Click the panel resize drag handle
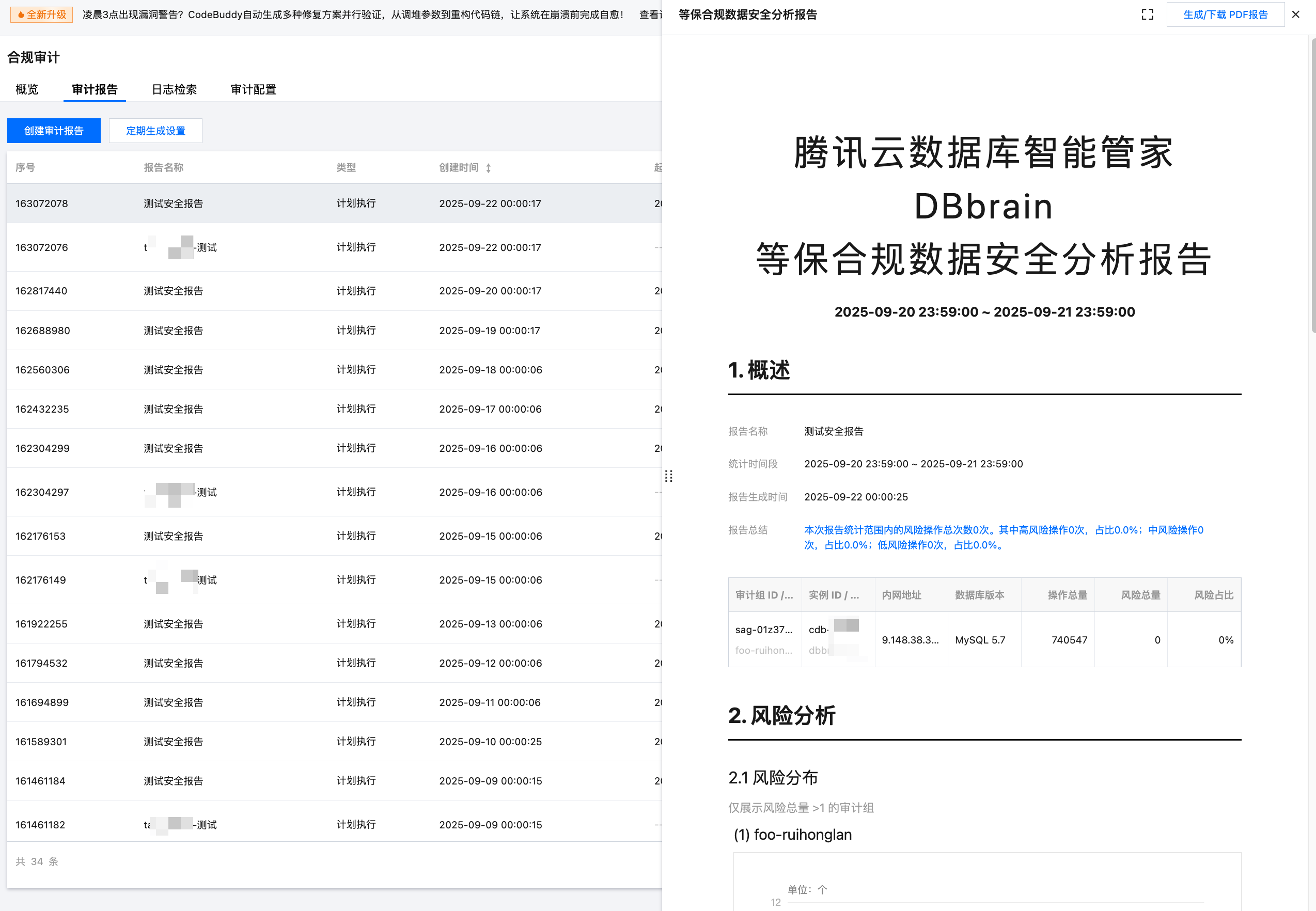 pos(669,476)
